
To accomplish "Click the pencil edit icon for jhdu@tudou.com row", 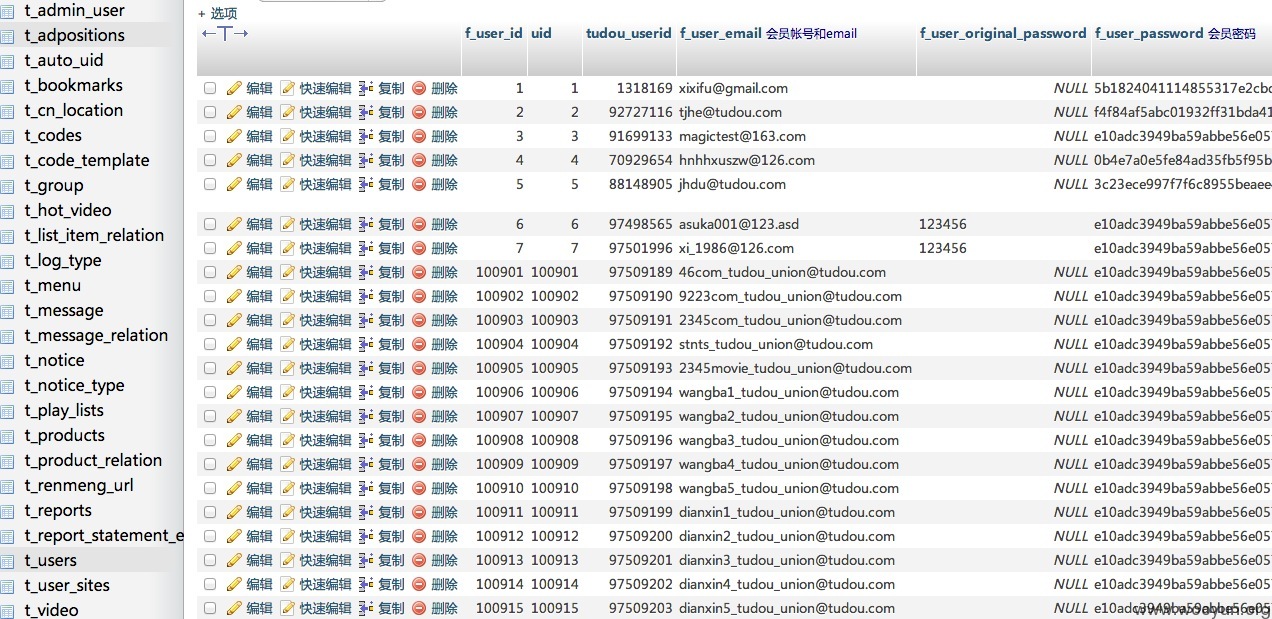I will click(234, 184).
